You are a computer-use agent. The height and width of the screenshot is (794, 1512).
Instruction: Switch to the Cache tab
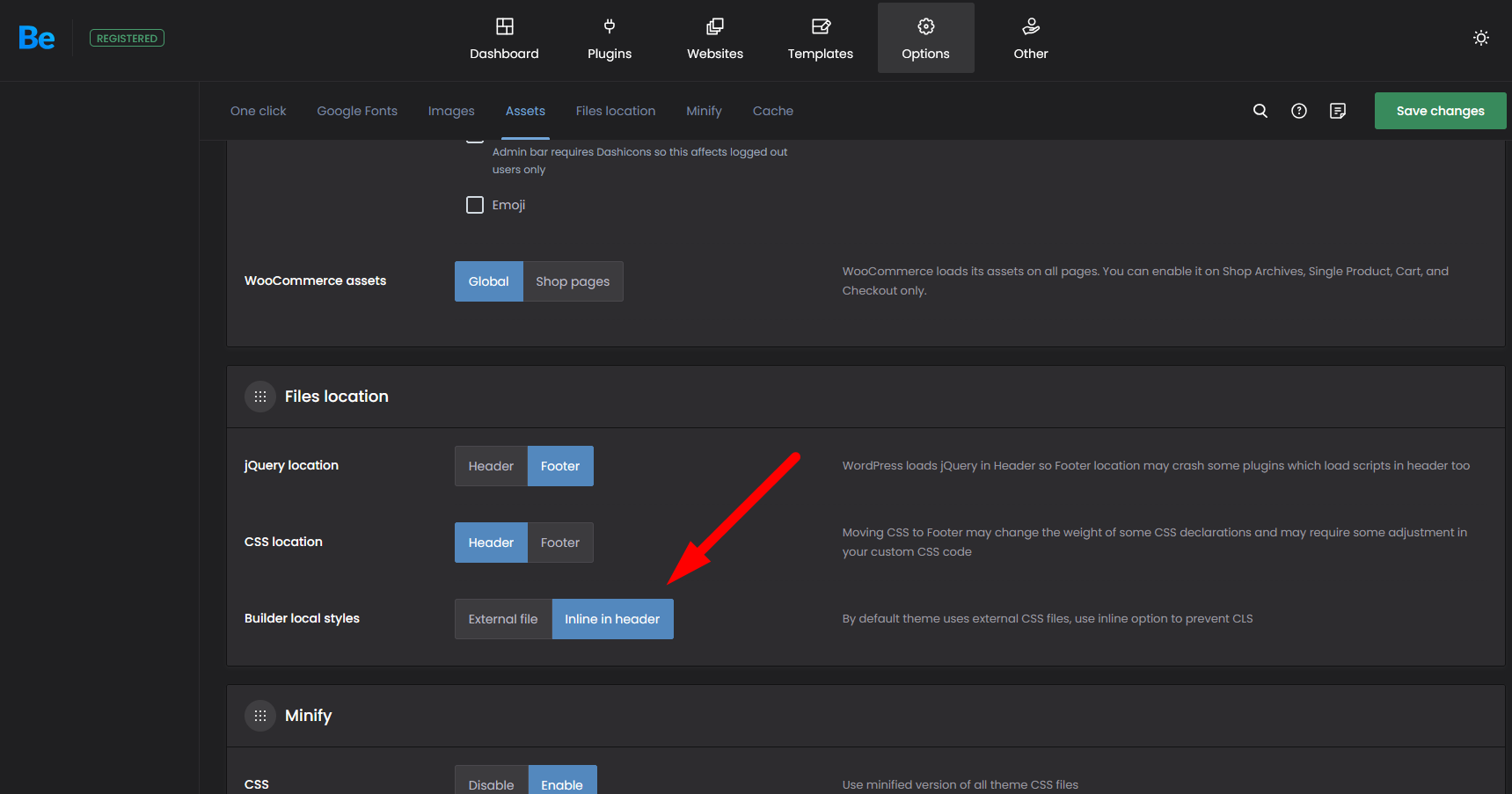coord(772,111)
